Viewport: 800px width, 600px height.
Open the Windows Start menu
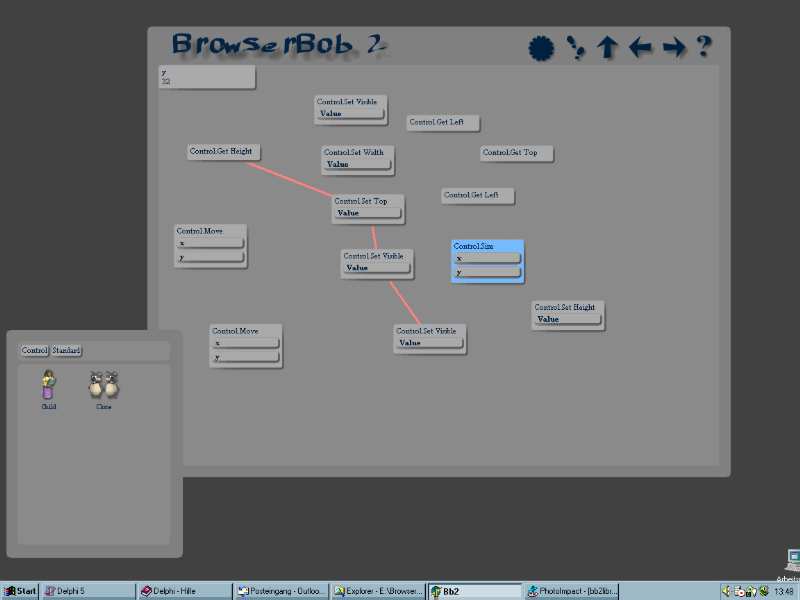pyautogui.click(x=20, y=591)
